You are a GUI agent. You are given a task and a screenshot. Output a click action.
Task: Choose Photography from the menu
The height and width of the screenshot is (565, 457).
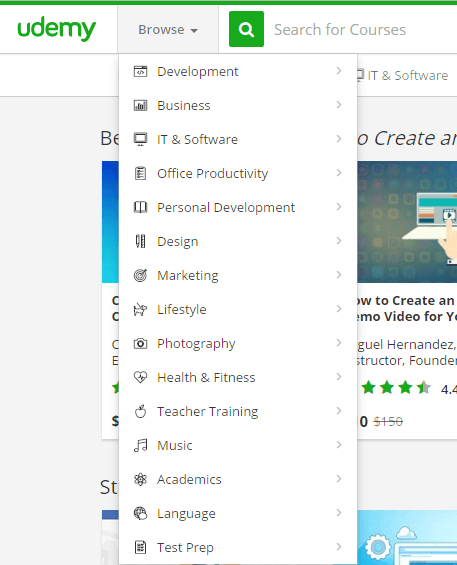[238, 343]
